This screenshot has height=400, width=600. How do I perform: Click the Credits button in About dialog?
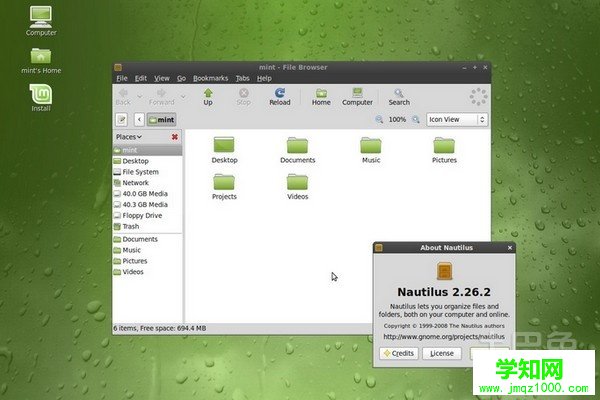tap(399, 353)
